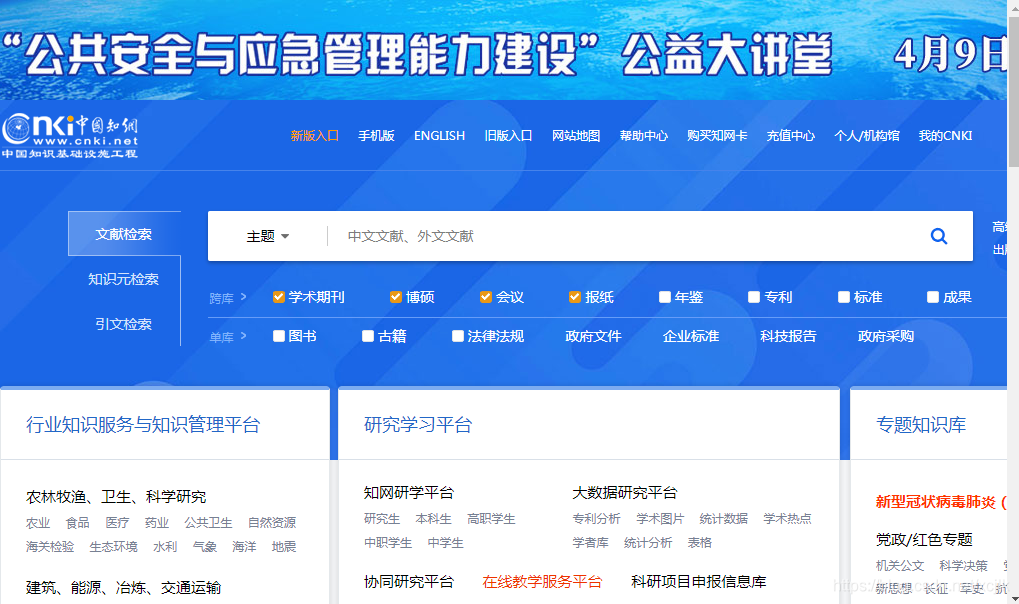Open 学术热点 link

pos(787,519)
